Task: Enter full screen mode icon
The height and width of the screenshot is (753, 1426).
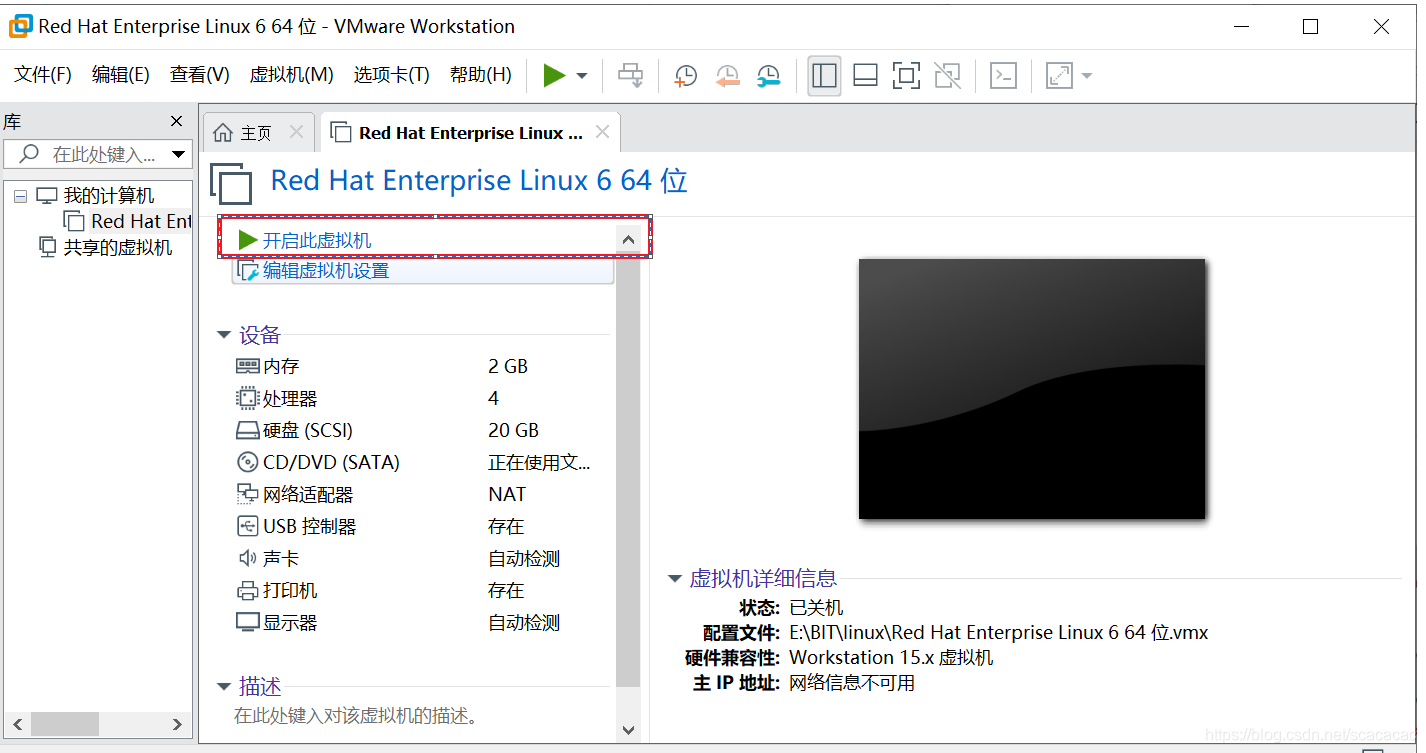Action: (x=906, y=75)
